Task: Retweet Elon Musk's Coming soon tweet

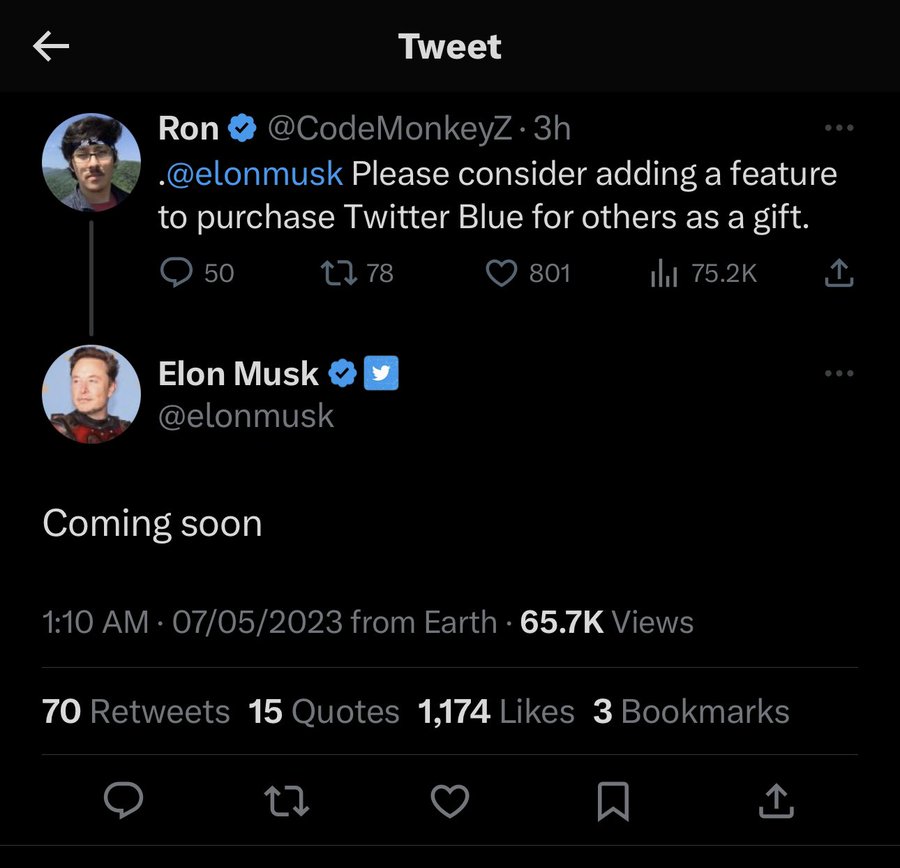Action: [x=287, y=801]
